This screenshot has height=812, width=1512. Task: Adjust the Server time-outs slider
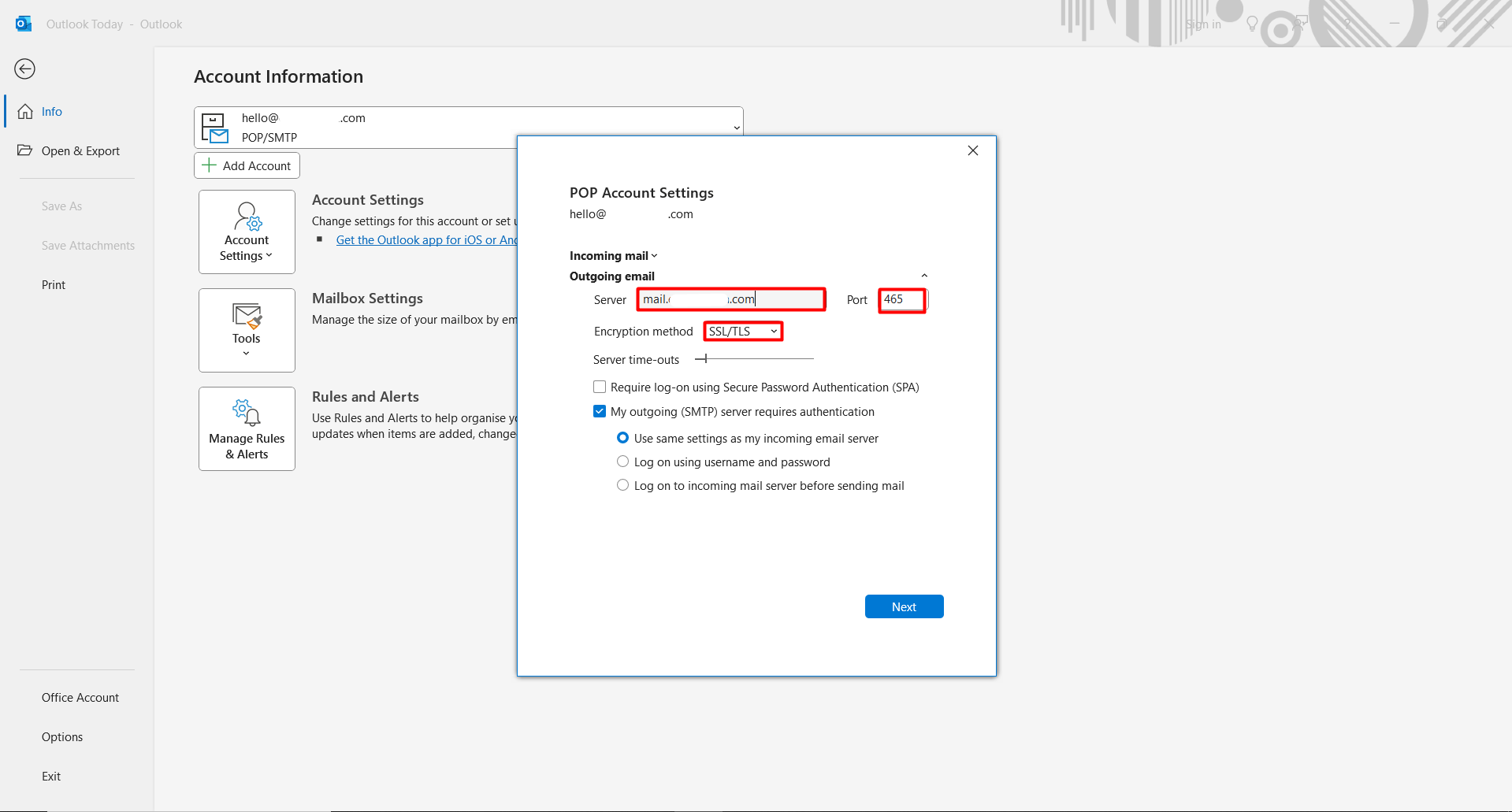click(706, 358)
